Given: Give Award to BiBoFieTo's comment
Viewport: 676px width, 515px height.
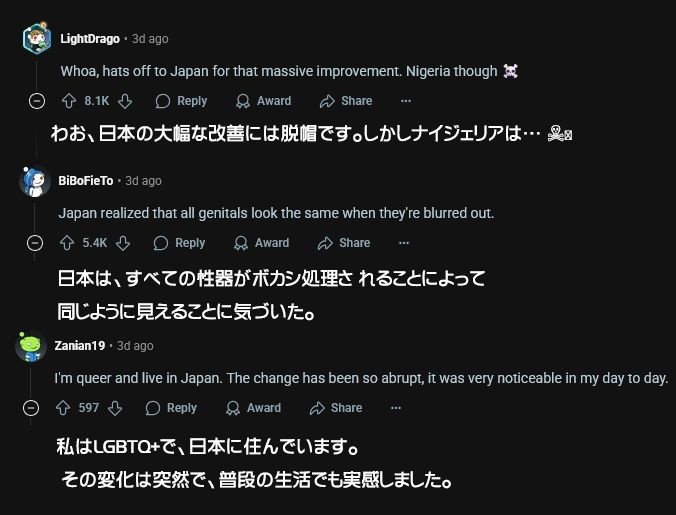Looking at the screenshot, I should pos(261,243).
